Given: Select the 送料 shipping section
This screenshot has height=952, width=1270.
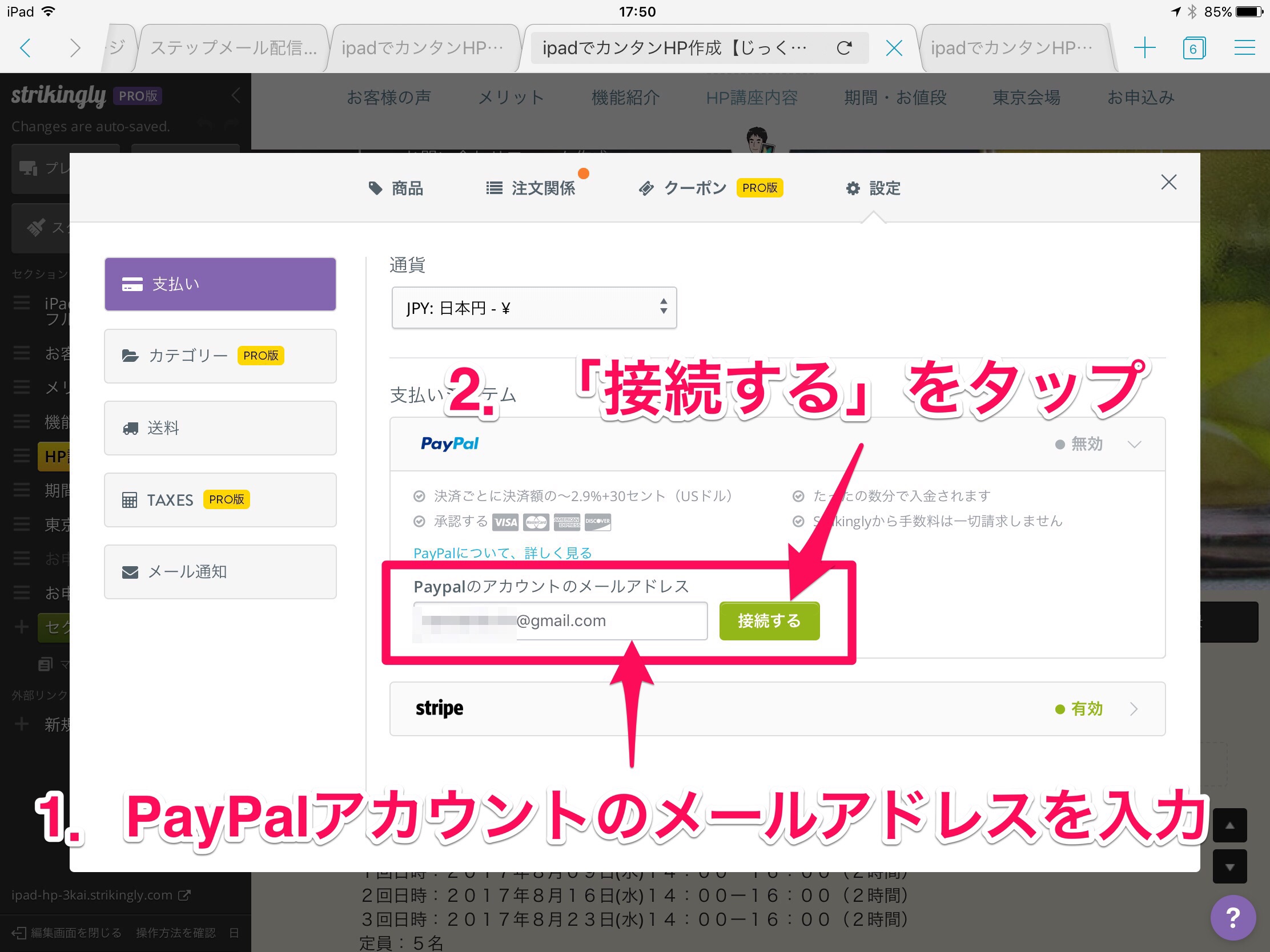Looking at the screenshot, I should click(220, 428).
